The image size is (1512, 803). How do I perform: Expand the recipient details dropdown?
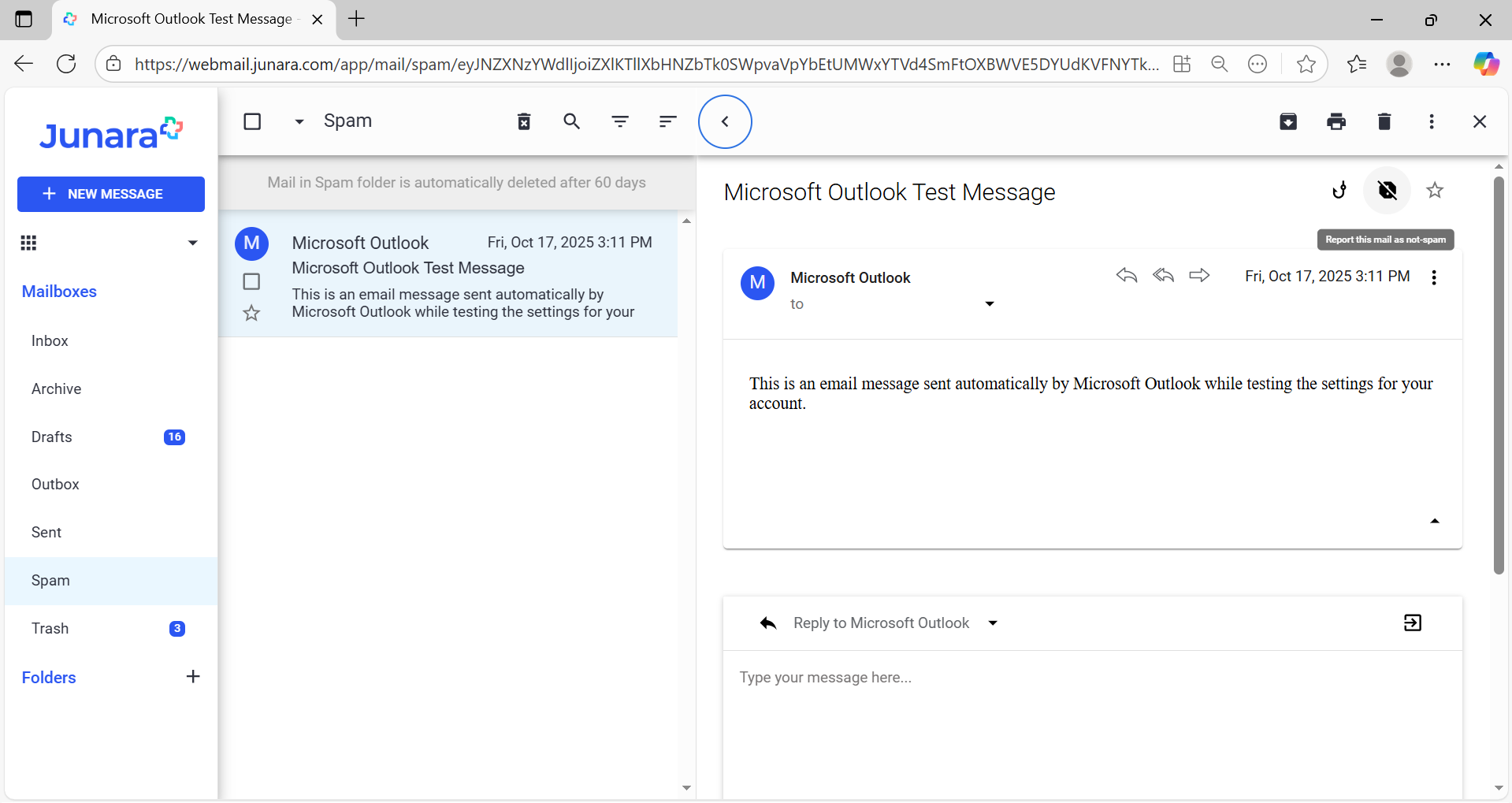tap(990, 304)
